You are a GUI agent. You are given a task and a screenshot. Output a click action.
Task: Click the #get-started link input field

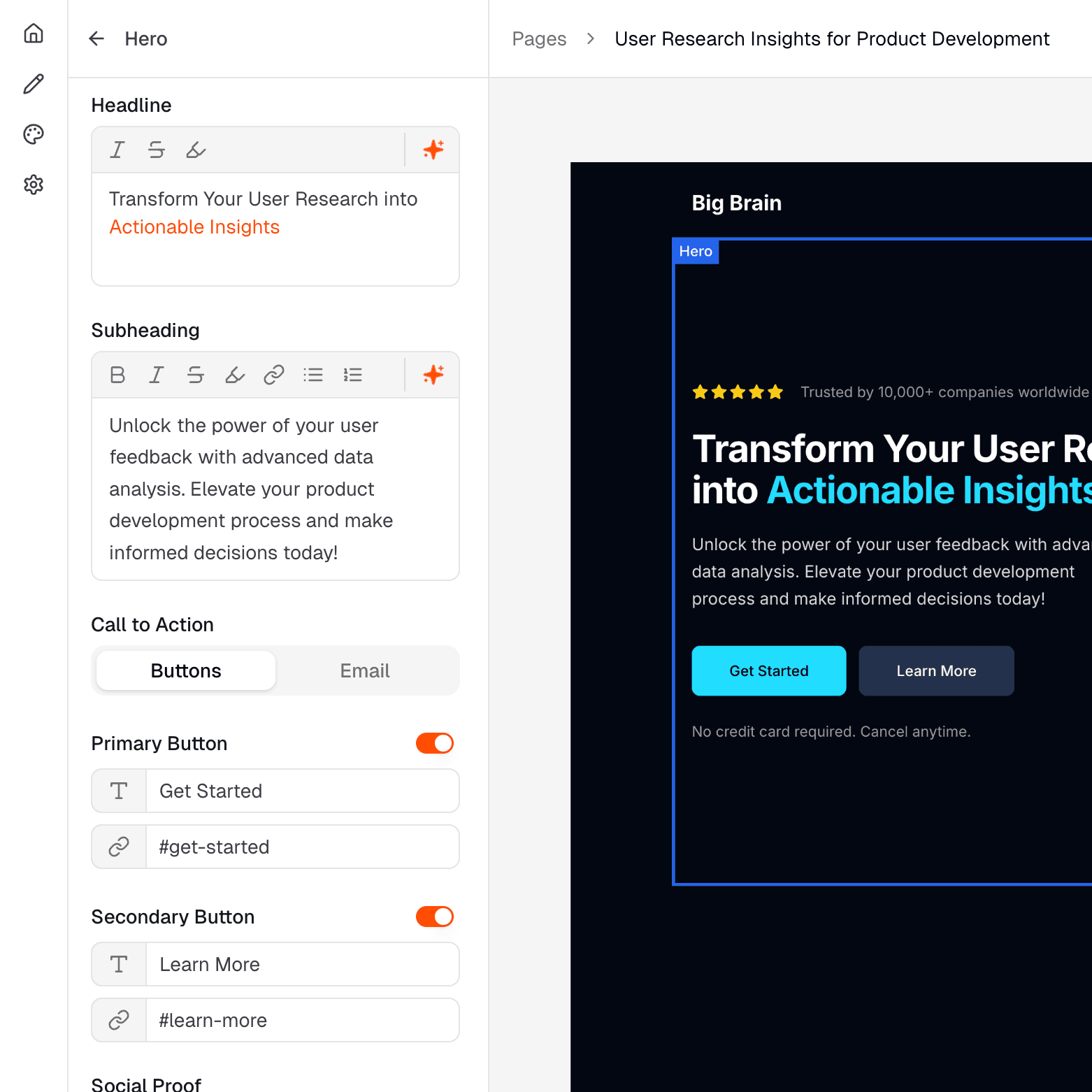302,847
